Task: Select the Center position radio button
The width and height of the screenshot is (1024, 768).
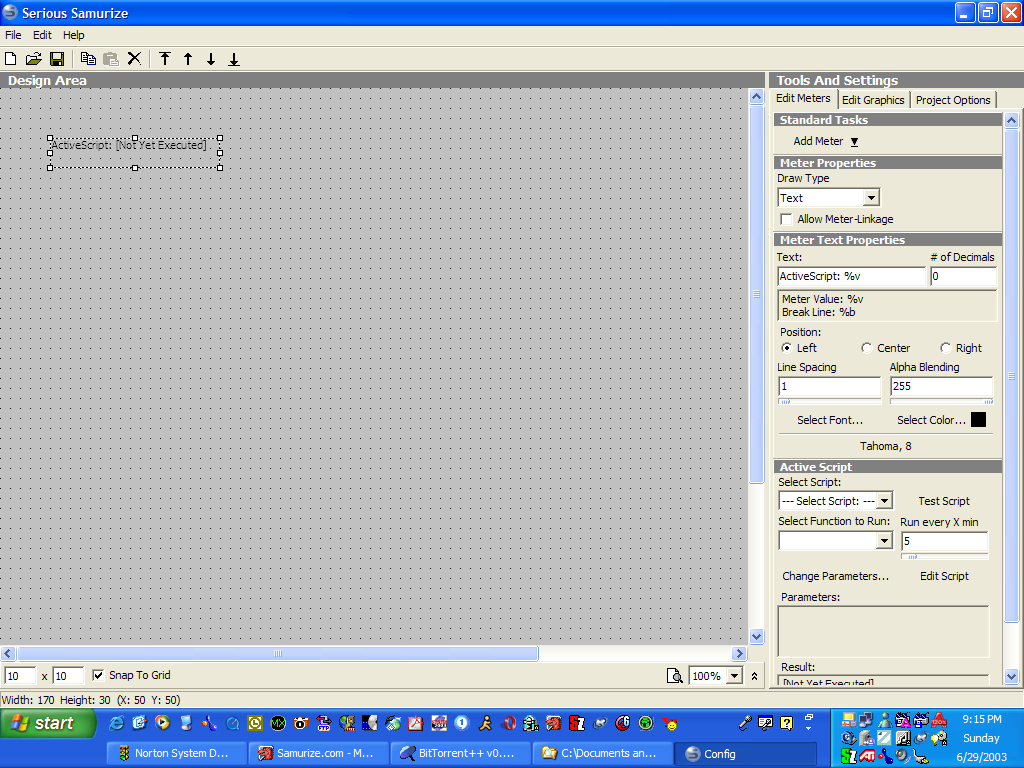Action: 867,347
